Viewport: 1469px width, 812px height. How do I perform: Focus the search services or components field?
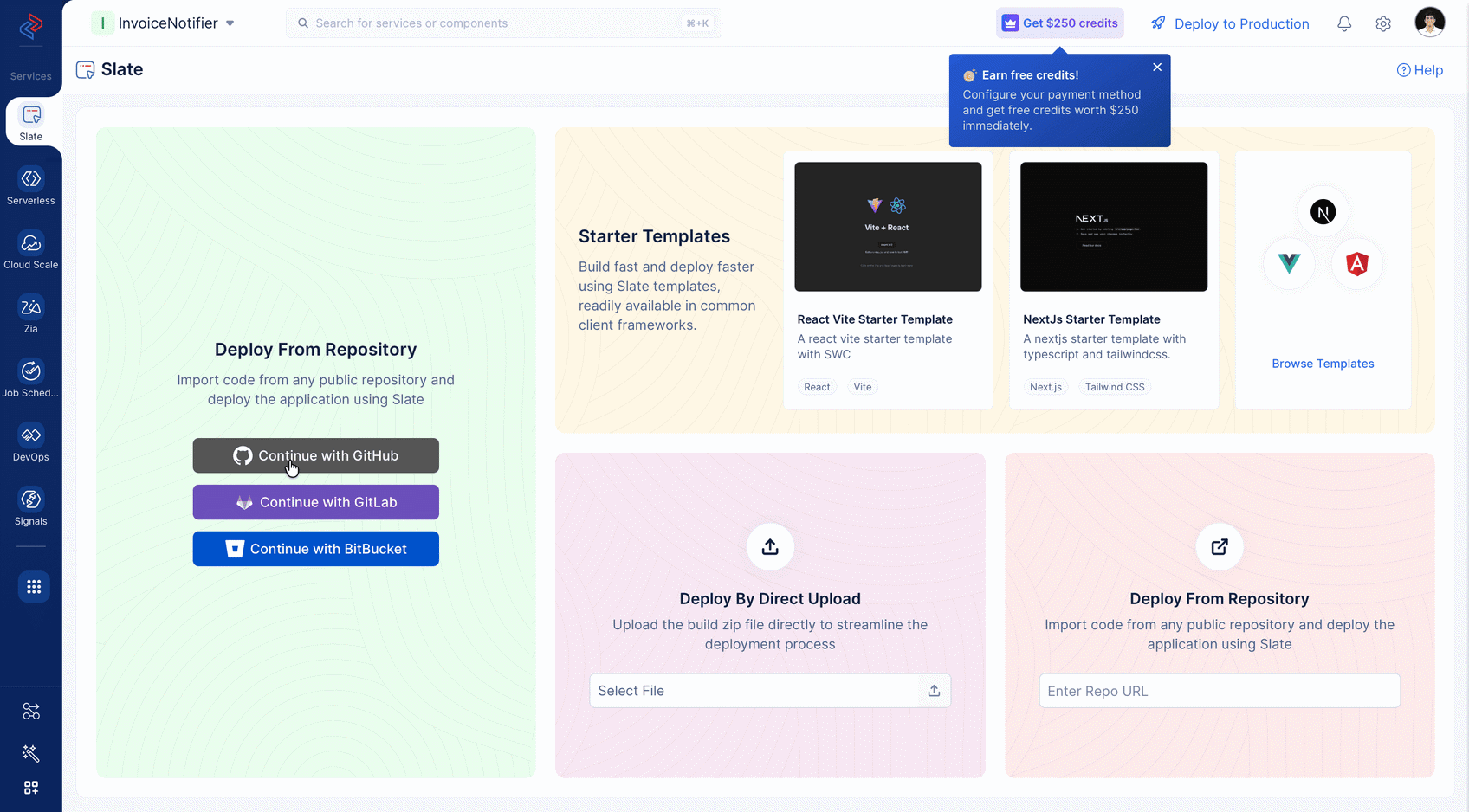504,23
